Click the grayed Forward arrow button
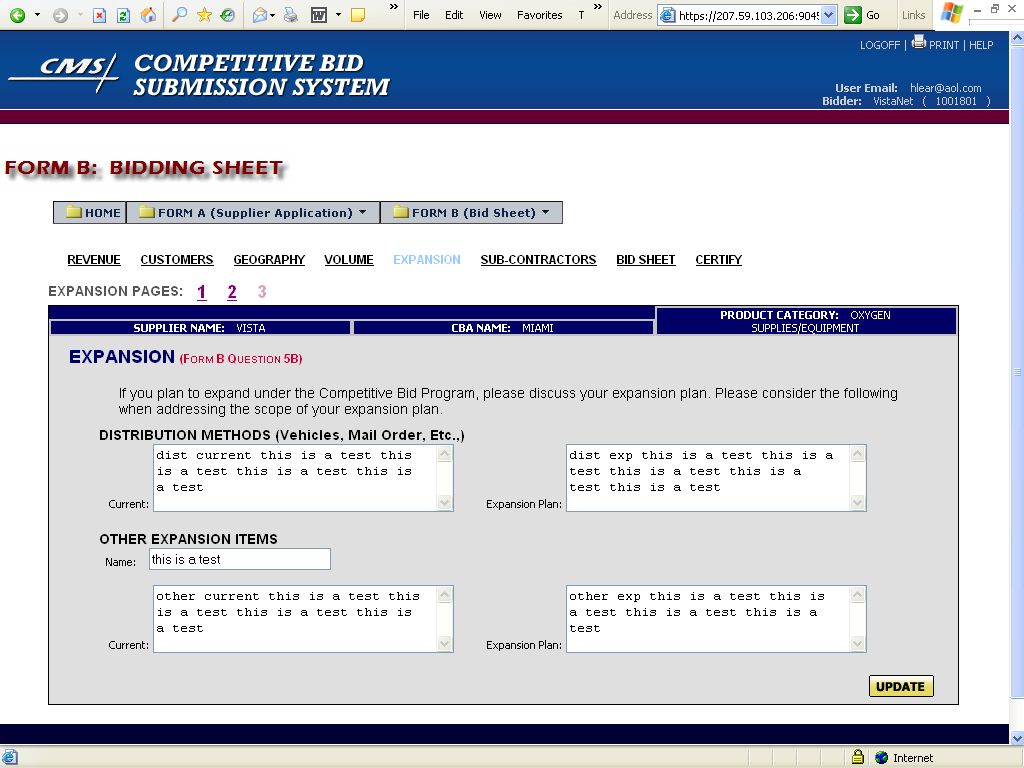 (x=60, y=15)
